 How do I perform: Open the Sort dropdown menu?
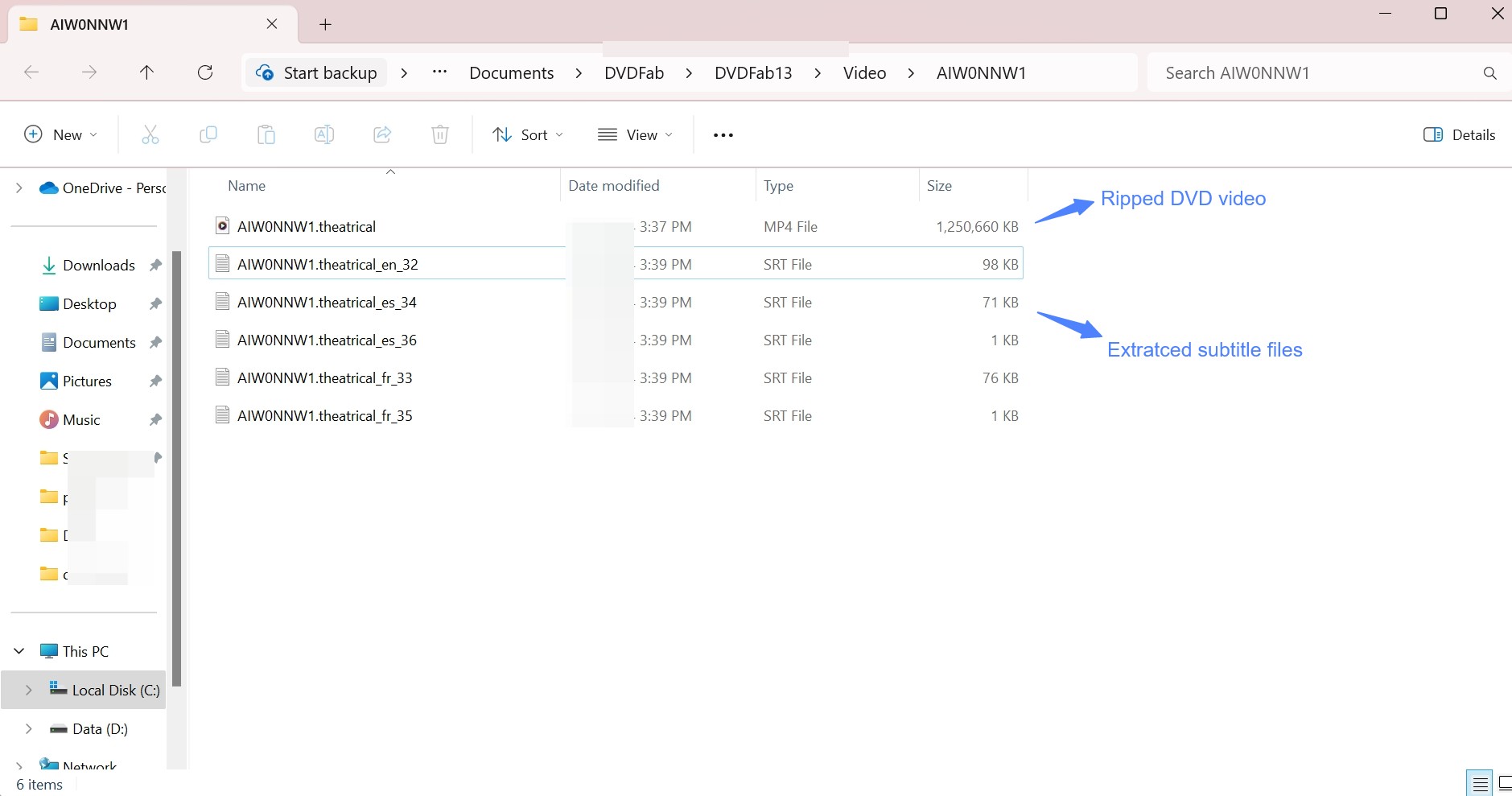(x=528, y=134)
